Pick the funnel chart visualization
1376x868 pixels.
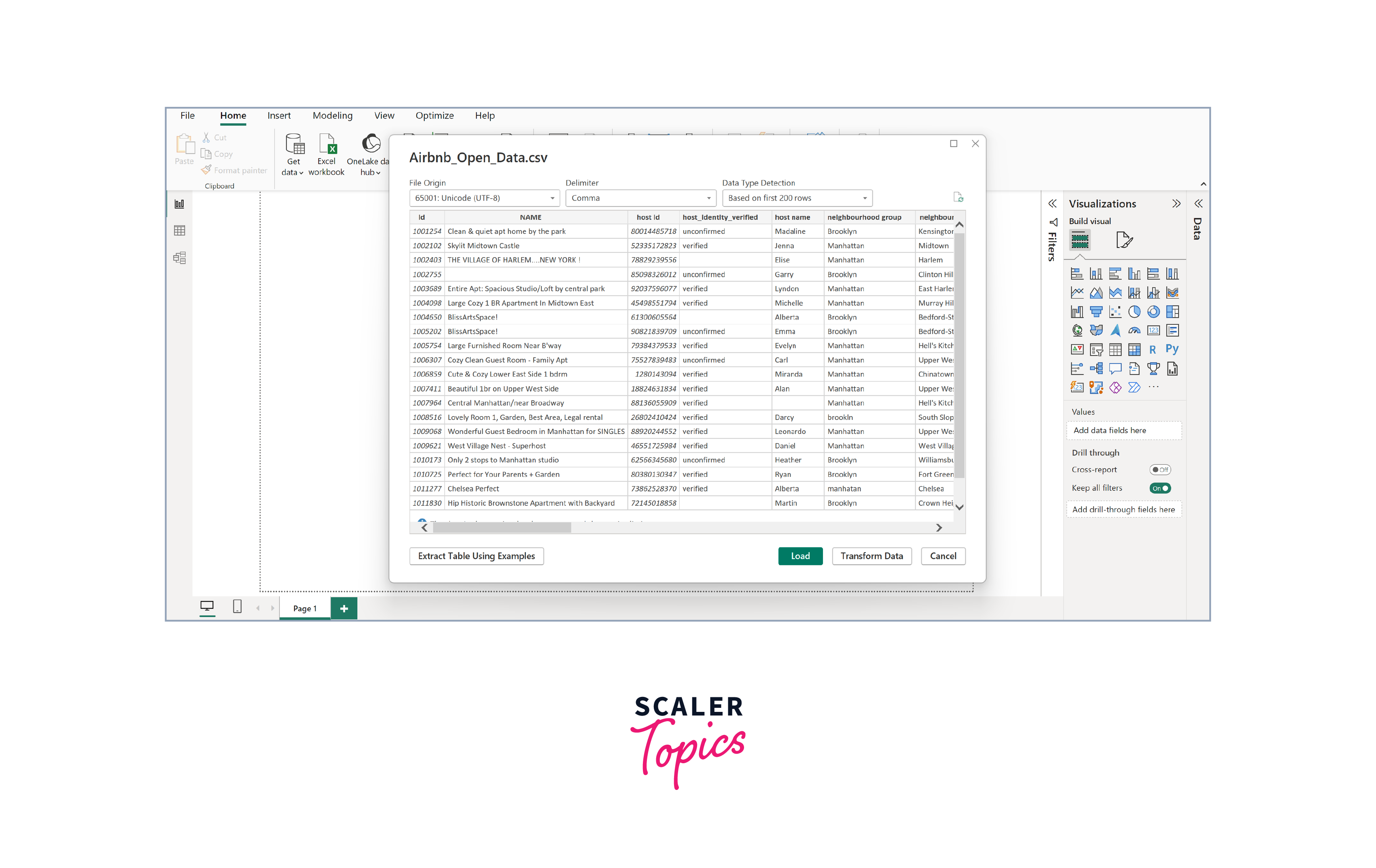[x=1096, y=311]
